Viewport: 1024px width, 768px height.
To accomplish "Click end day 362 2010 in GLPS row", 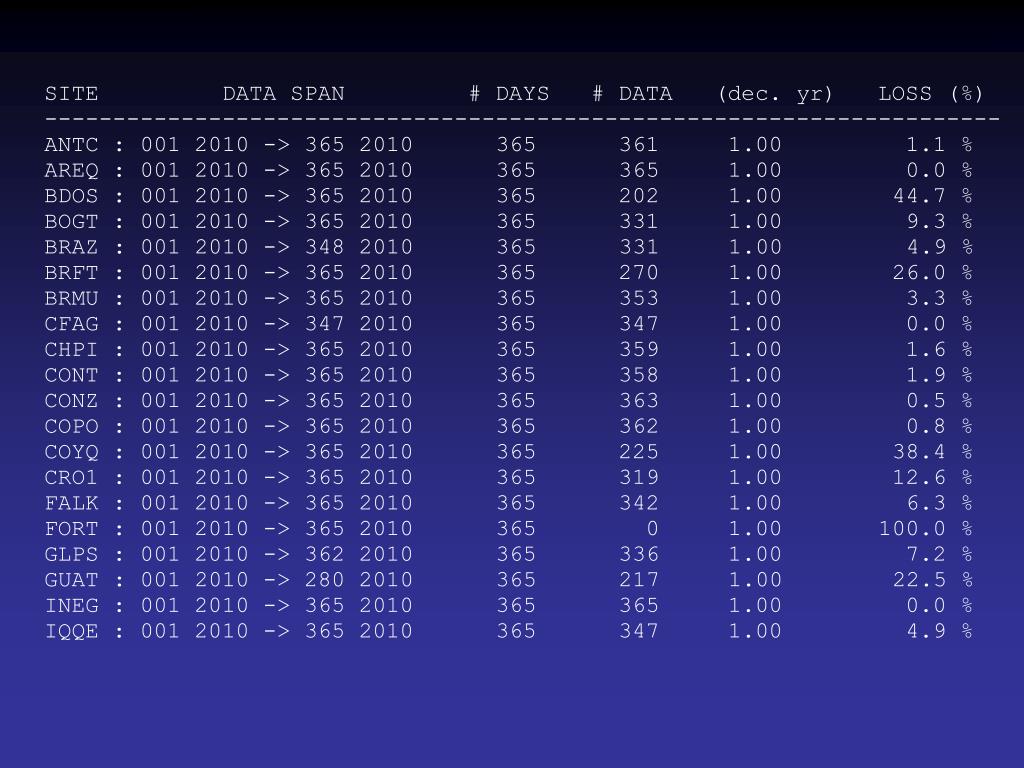I will [359, 554].
